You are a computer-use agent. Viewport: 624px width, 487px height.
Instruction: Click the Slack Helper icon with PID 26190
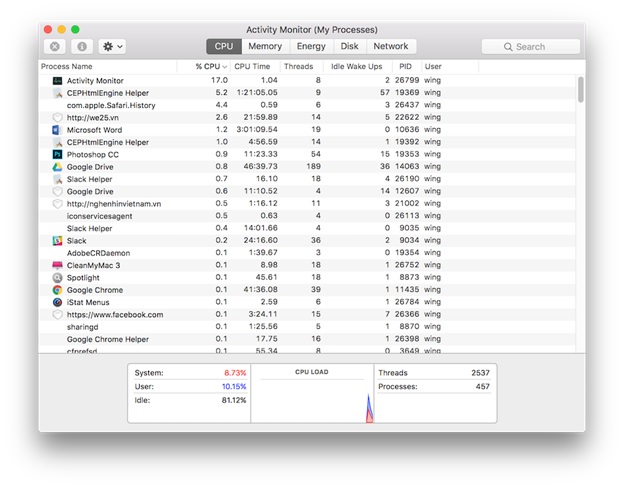[x=57, y=179]
